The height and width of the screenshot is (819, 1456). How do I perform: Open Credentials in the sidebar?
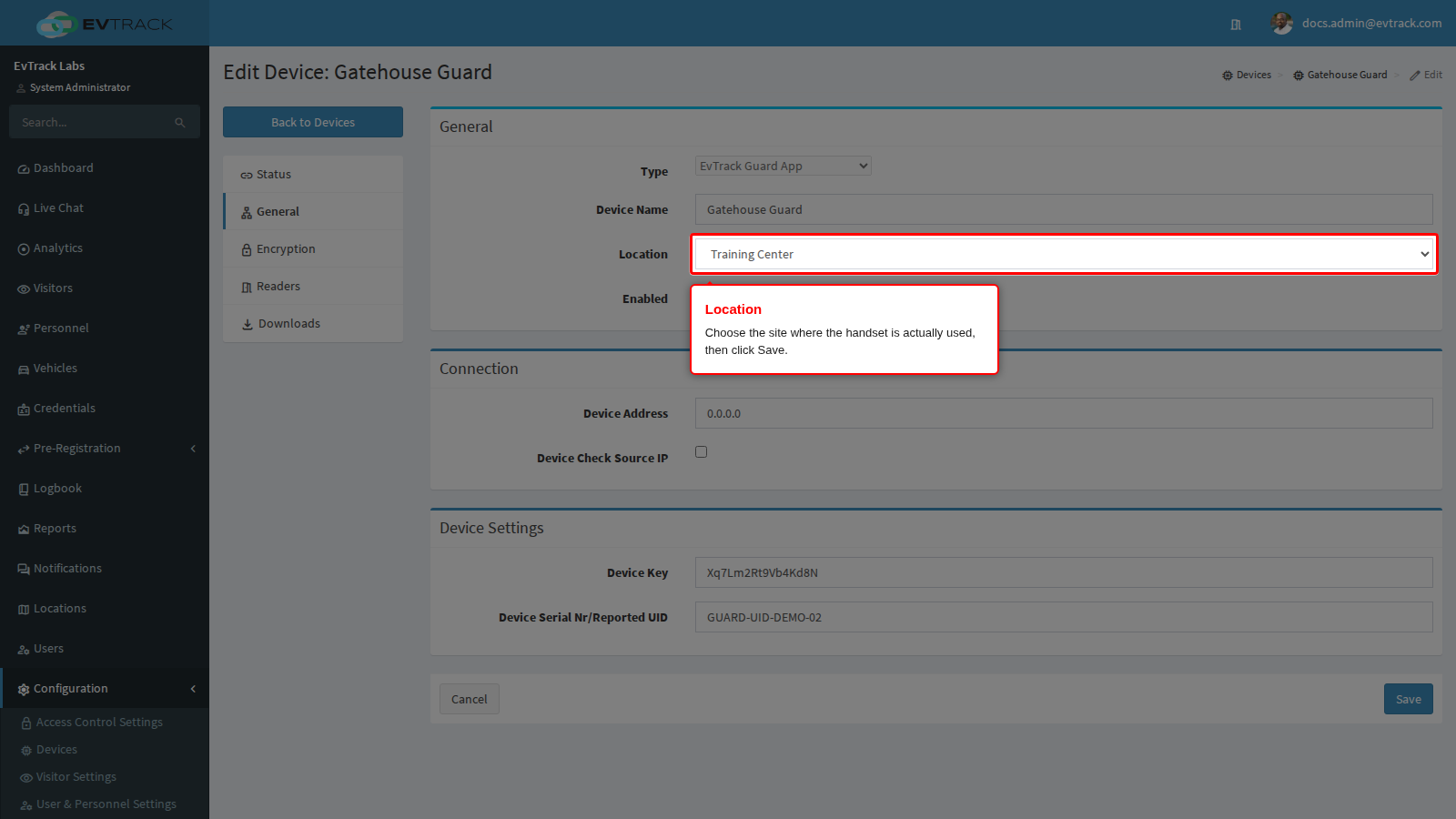pyautogui.click(x=105, y=409)
